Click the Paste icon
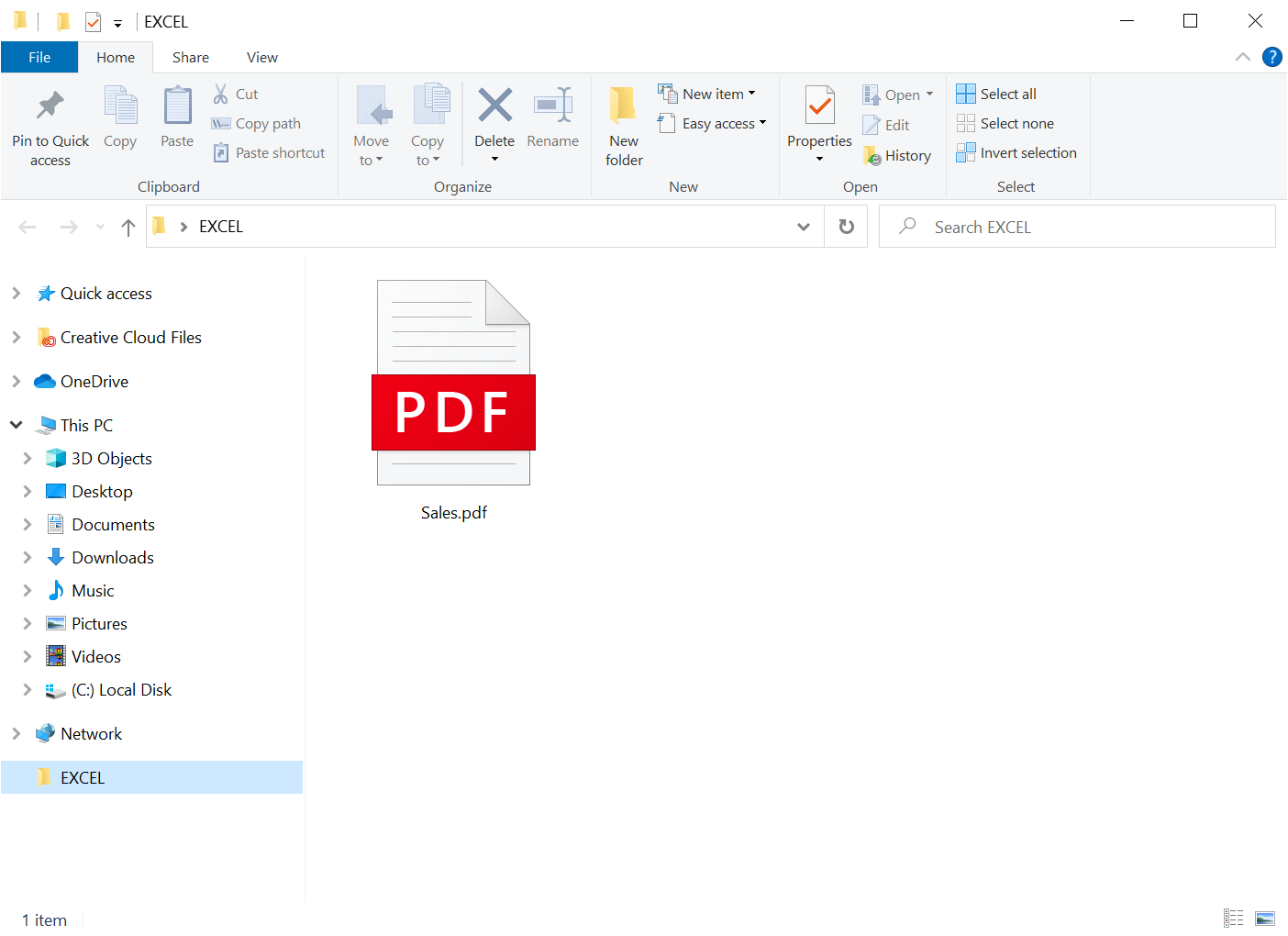This screenshot has width=1288, height=936. coord(176,115)
